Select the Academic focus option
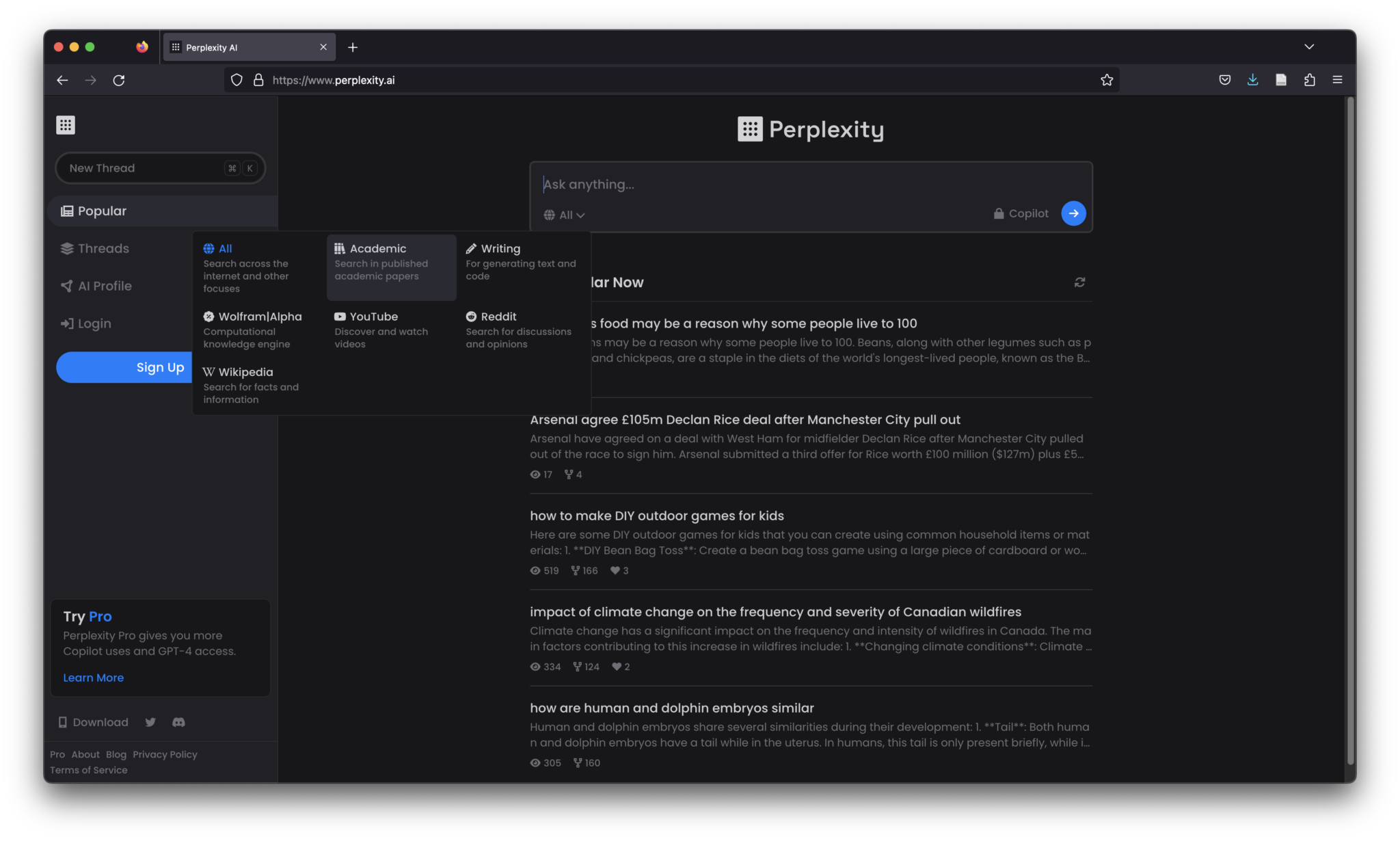This screenshot has width=1400, height=841. tap(391, 268)
